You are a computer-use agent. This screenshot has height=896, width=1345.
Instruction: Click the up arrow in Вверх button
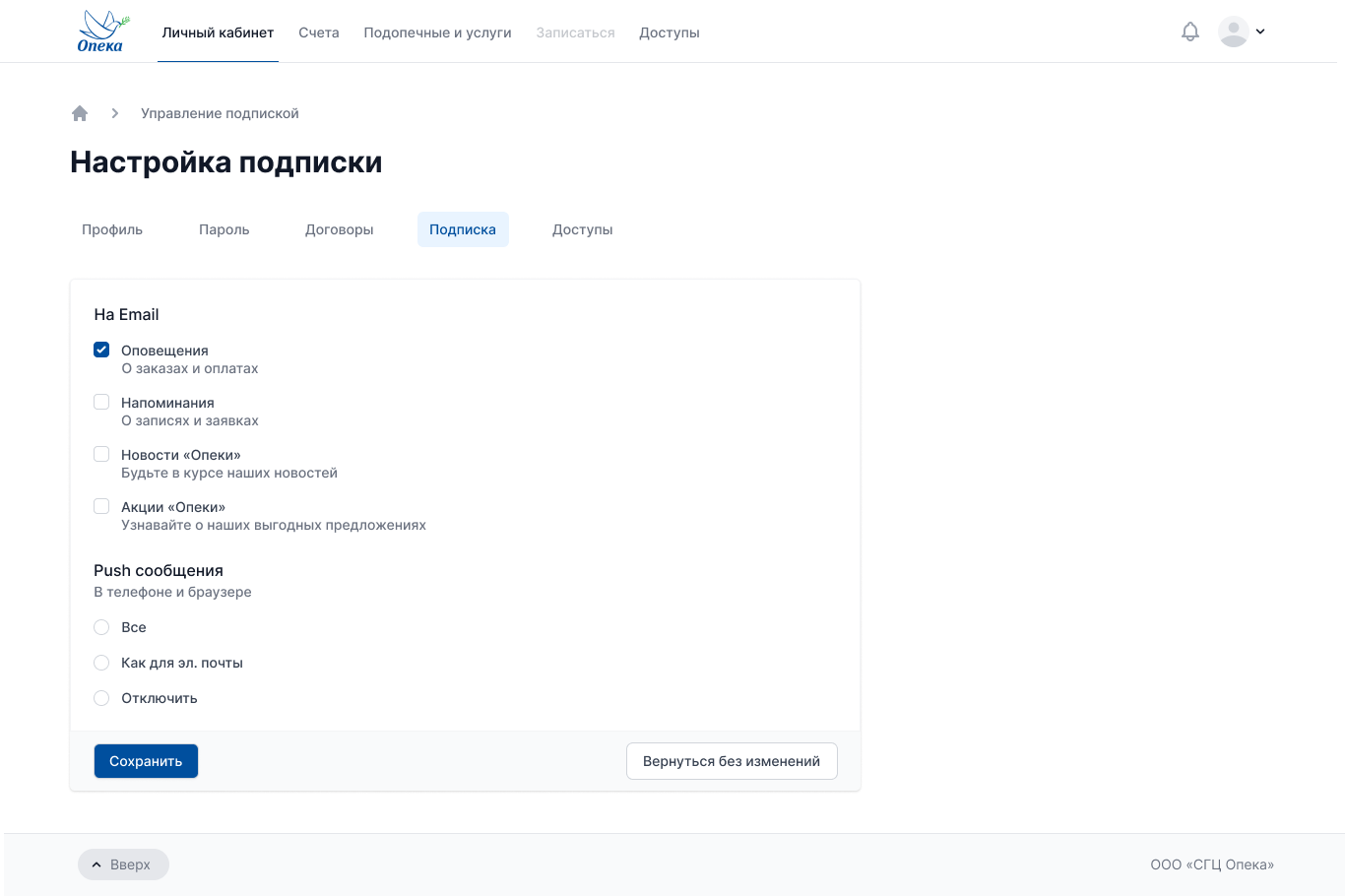[x=96, y=864]
